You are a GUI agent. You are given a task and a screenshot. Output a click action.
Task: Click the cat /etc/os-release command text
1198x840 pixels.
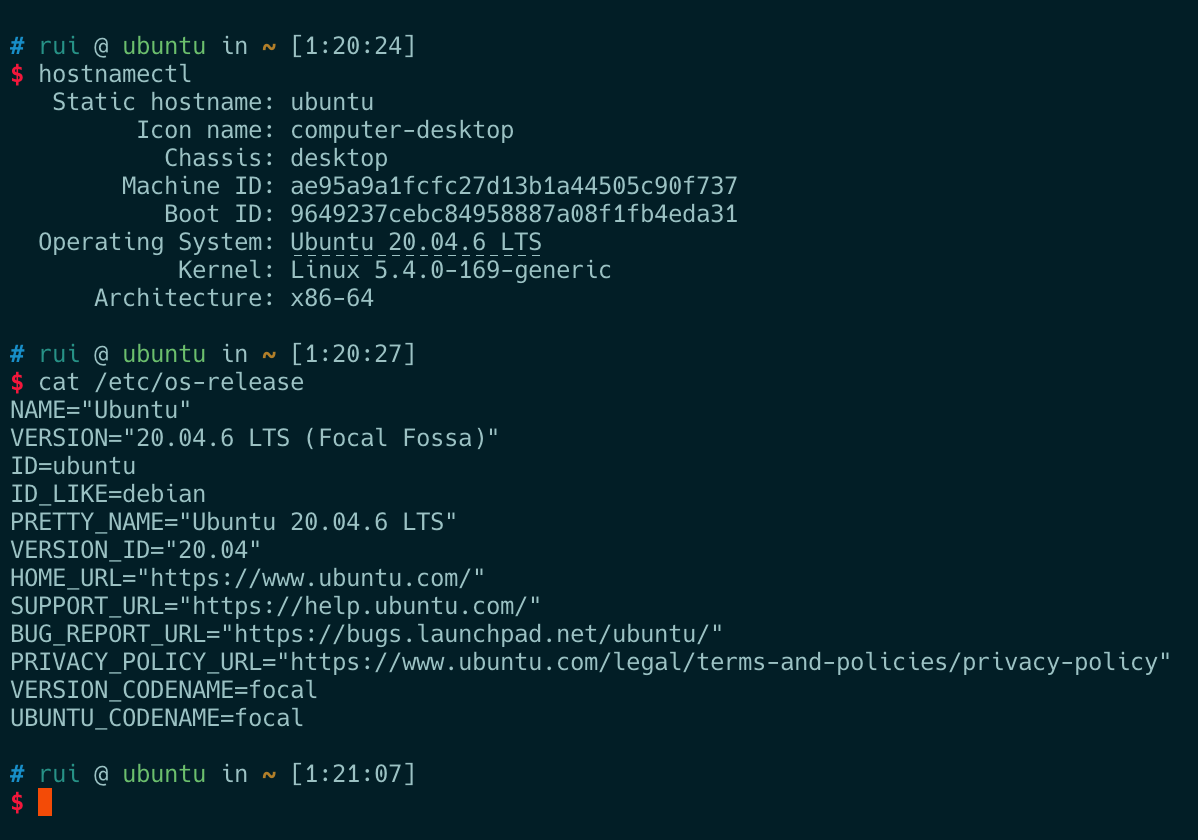point(171,382)
